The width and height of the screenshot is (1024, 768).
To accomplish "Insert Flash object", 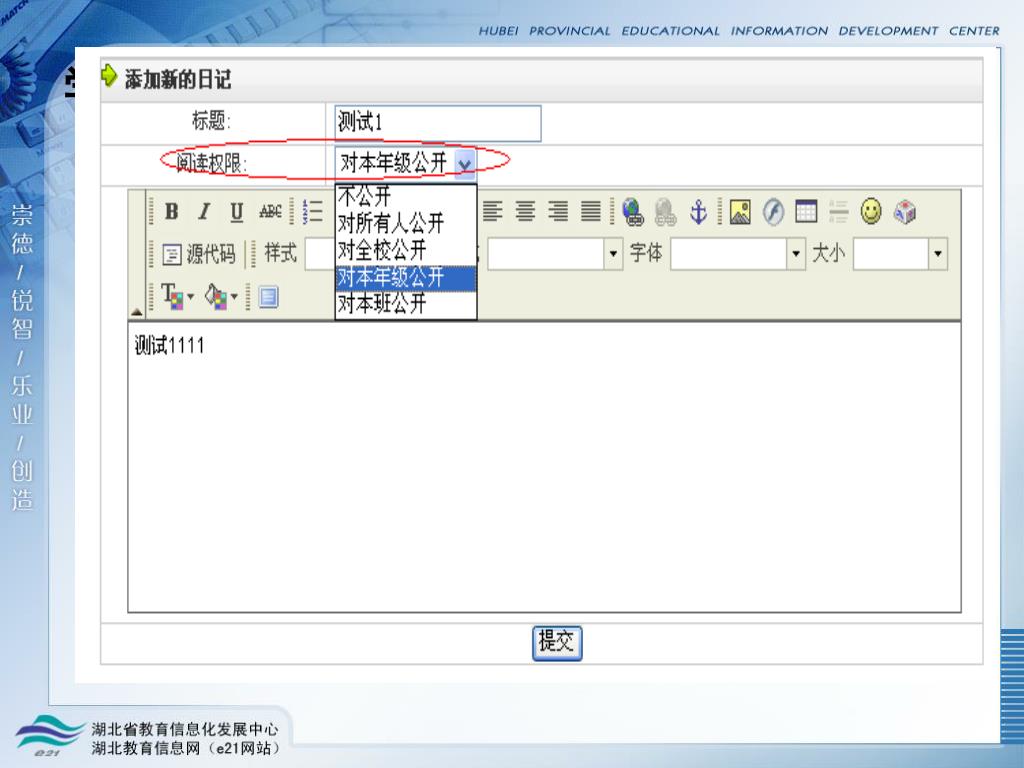I will point(773,212).
